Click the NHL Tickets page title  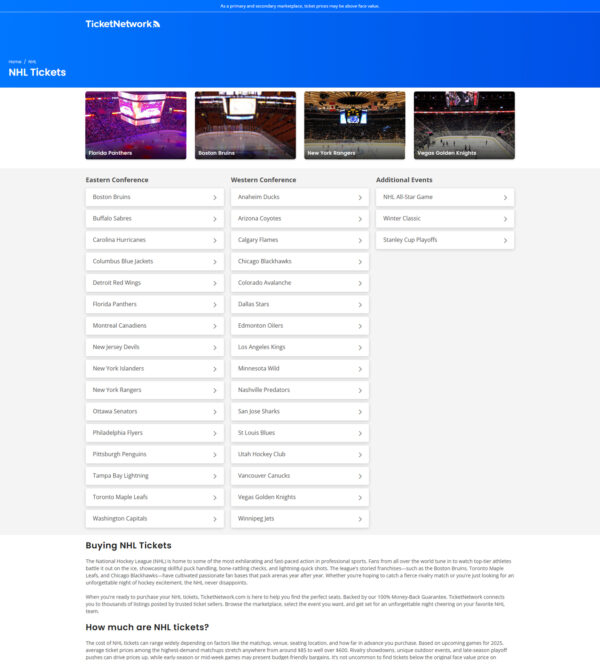coord(37,72)
